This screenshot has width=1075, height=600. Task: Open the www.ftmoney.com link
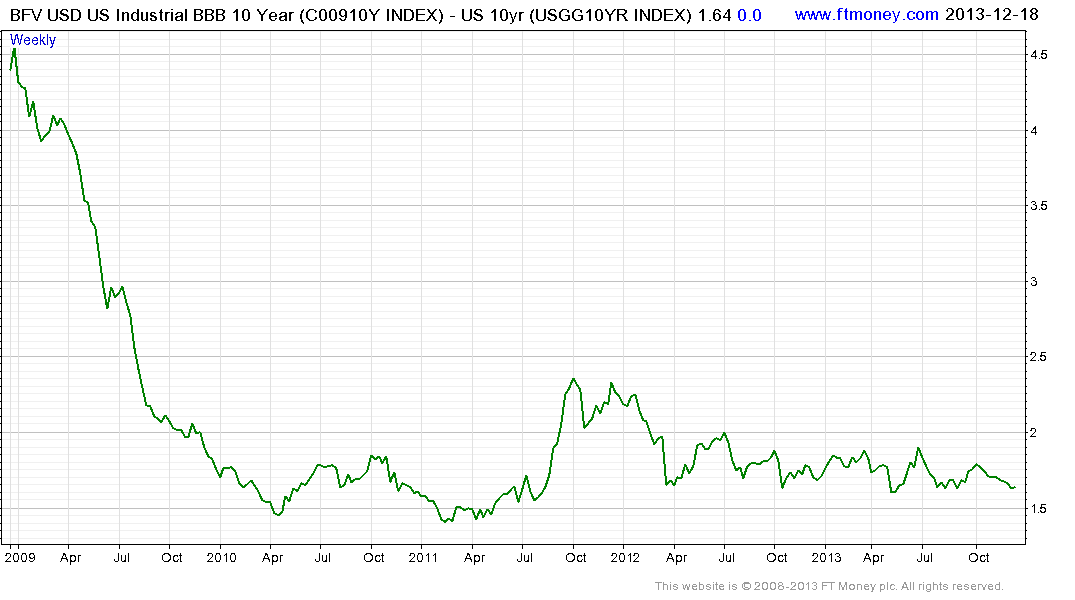pyautogui.click(x=866, y=14)
